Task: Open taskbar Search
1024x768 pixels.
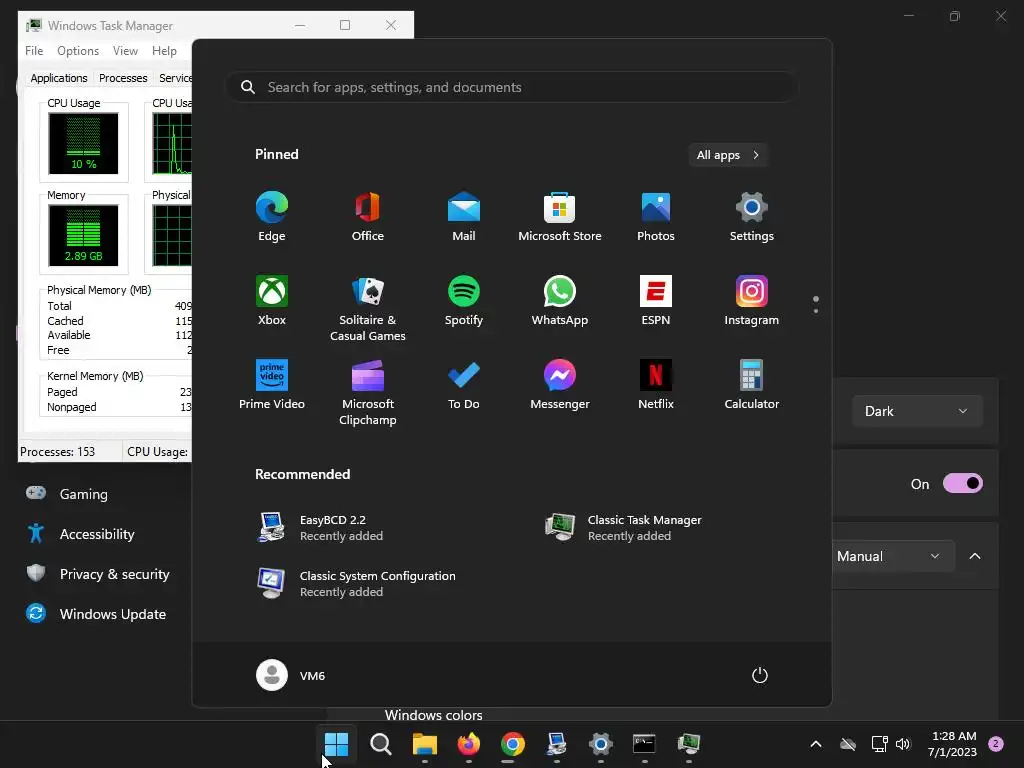Action: click(x=381, y=744)
